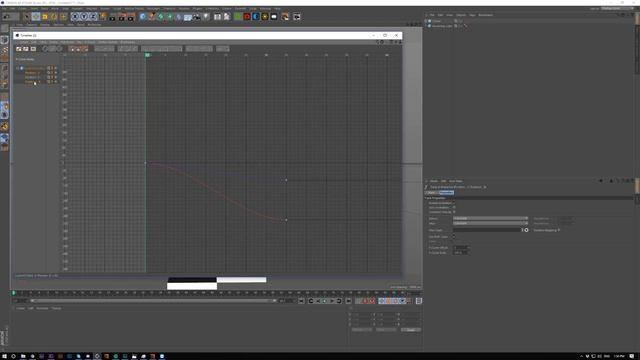The width and height of the screenshot is (640, 360).
Task: Toggle Rotation keyframe recording
Action: (395, 301)
